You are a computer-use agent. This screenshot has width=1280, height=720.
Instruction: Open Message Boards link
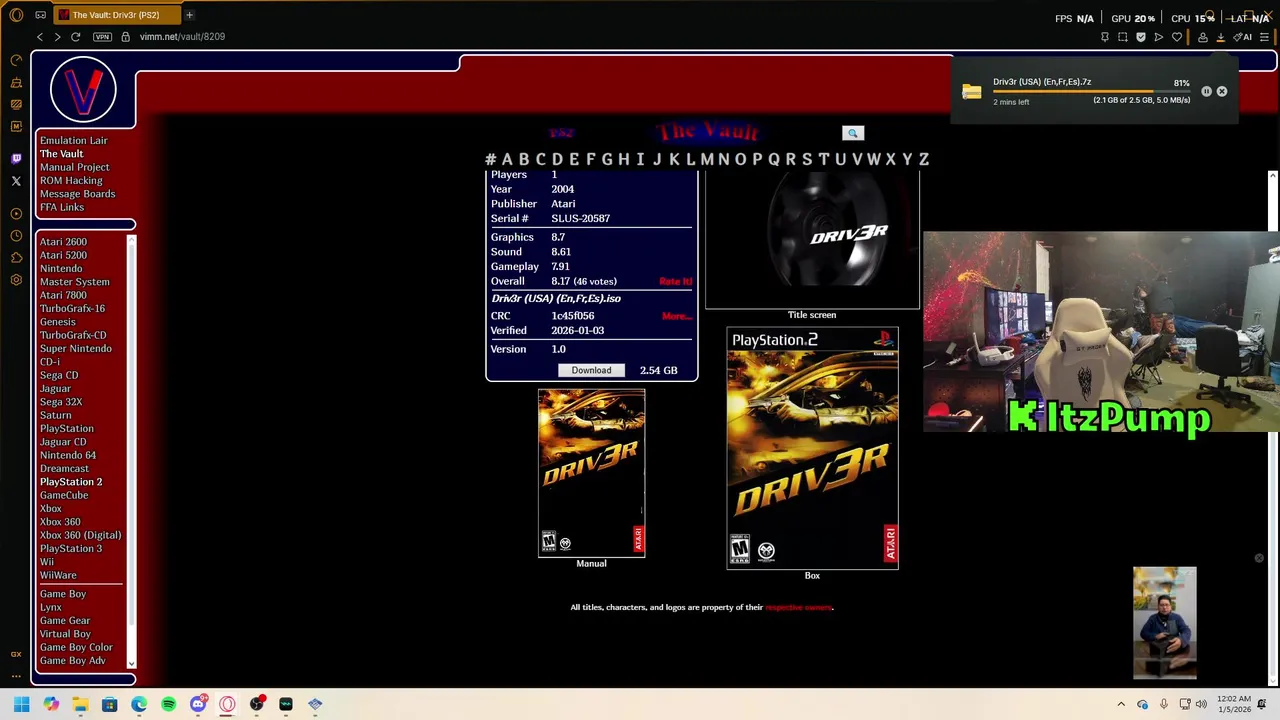[x=77, y=194]
